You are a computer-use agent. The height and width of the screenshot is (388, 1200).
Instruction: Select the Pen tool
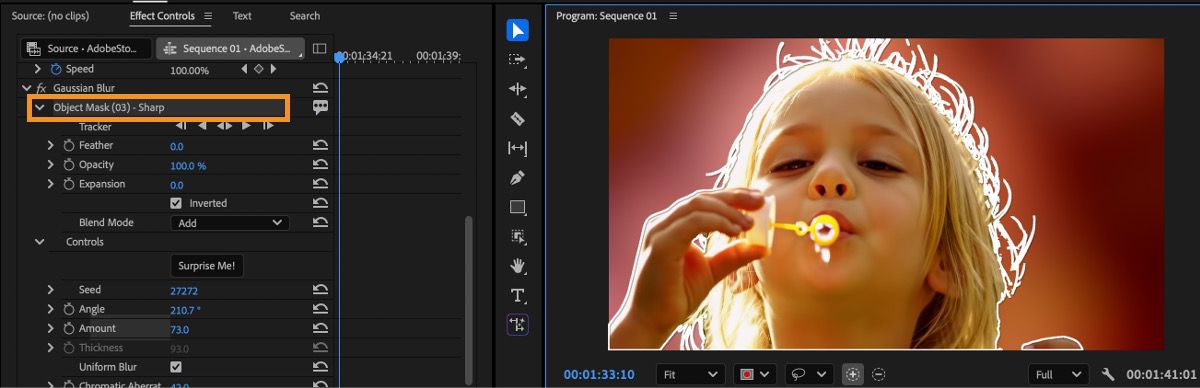518,178
